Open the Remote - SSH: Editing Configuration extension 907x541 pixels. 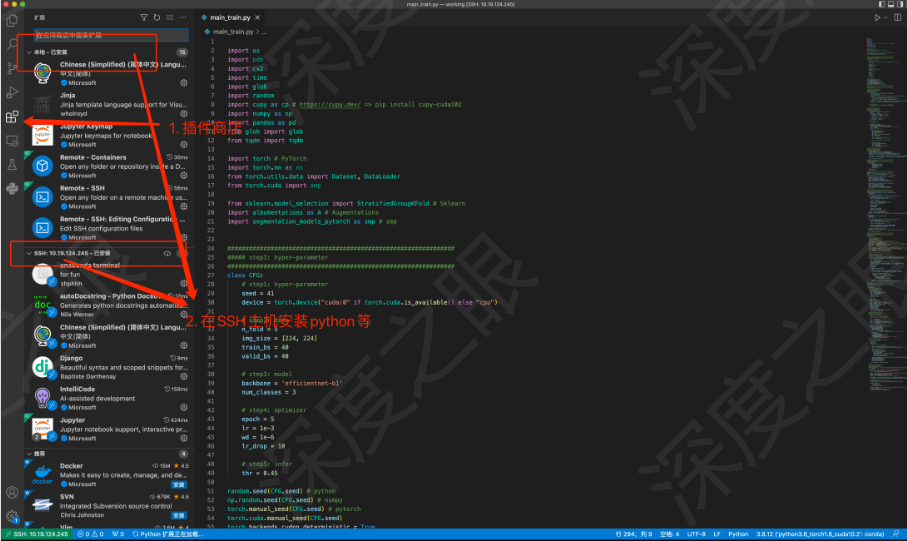coord(110,228)
